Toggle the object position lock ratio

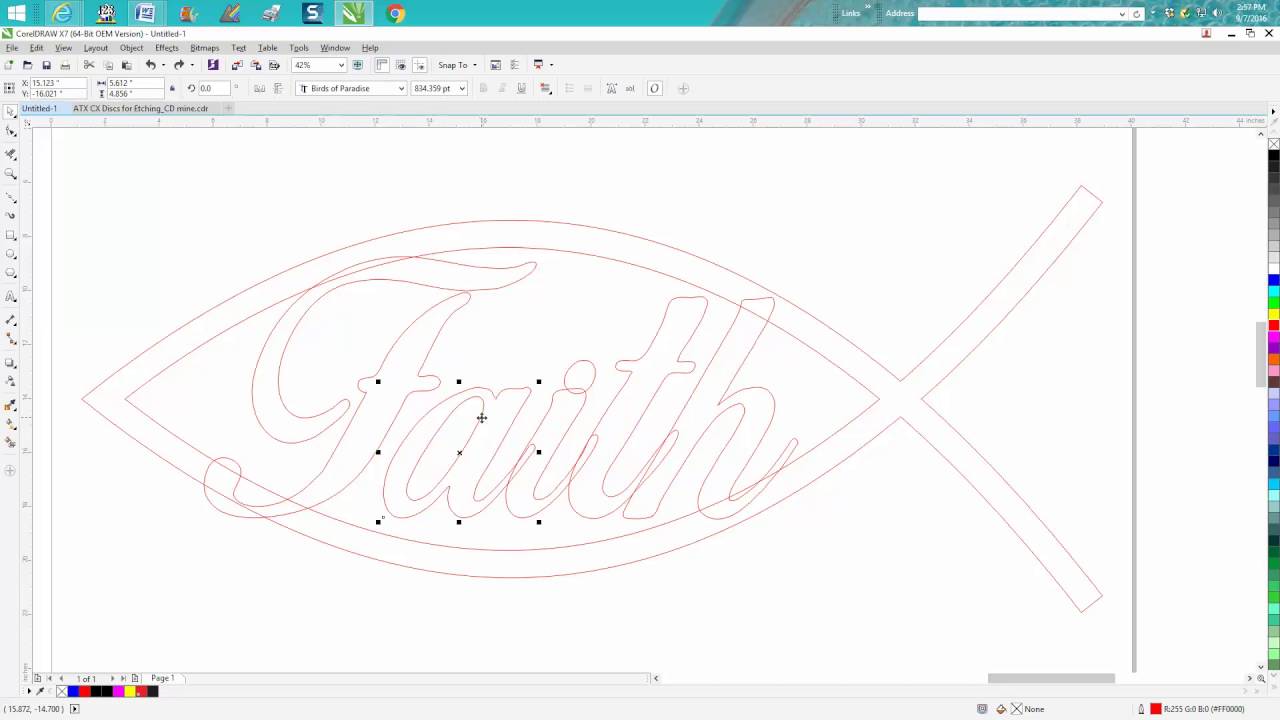170,86
